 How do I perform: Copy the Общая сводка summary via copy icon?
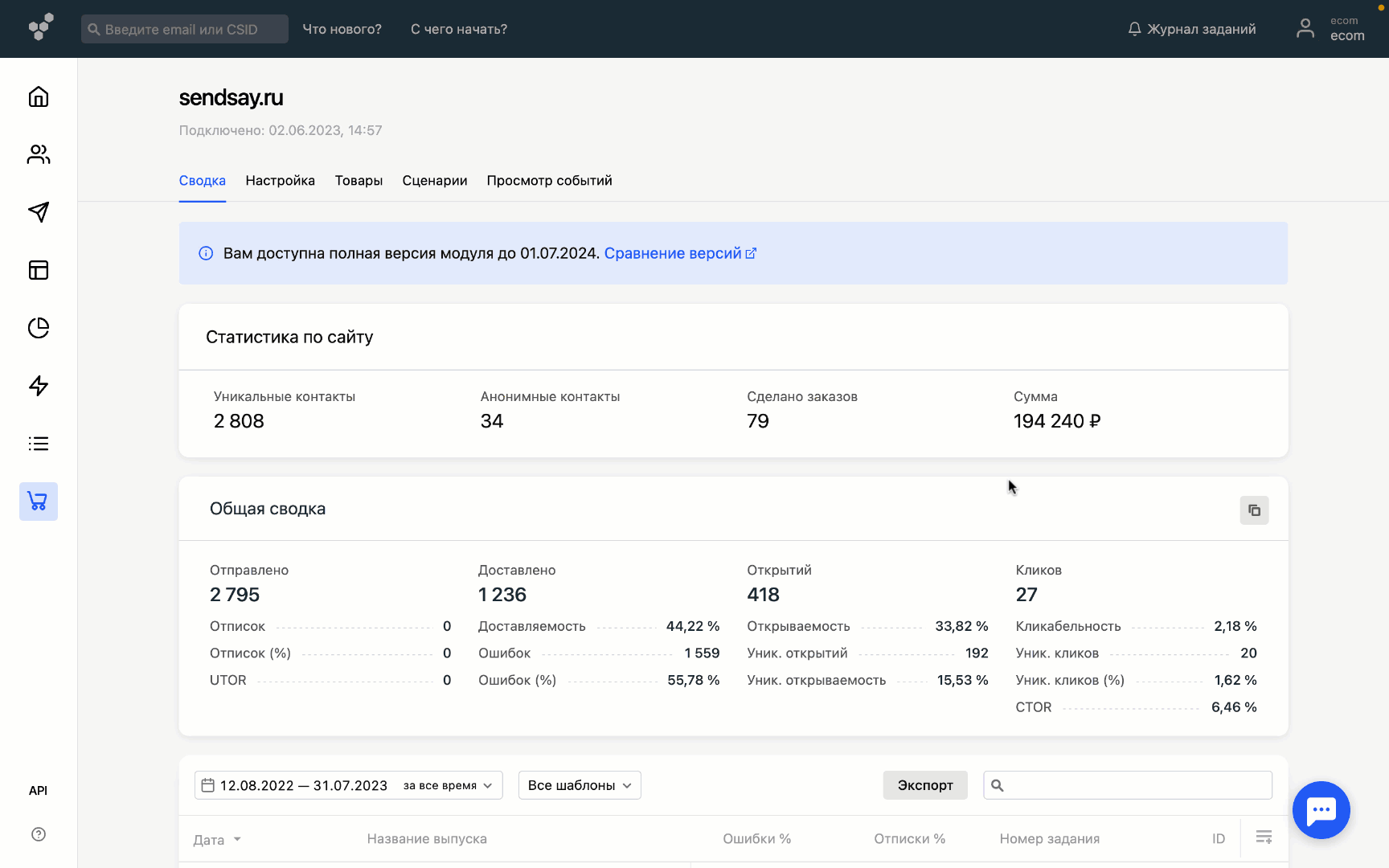point(1254,510)
